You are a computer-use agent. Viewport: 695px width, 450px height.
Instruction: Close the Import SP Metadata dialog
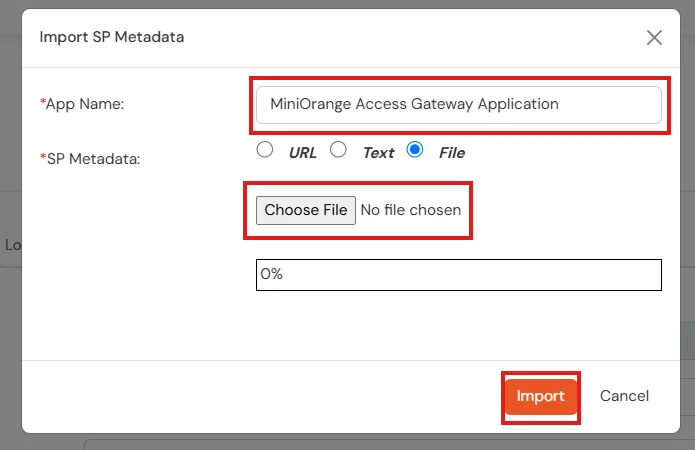(x=654, y=38)
